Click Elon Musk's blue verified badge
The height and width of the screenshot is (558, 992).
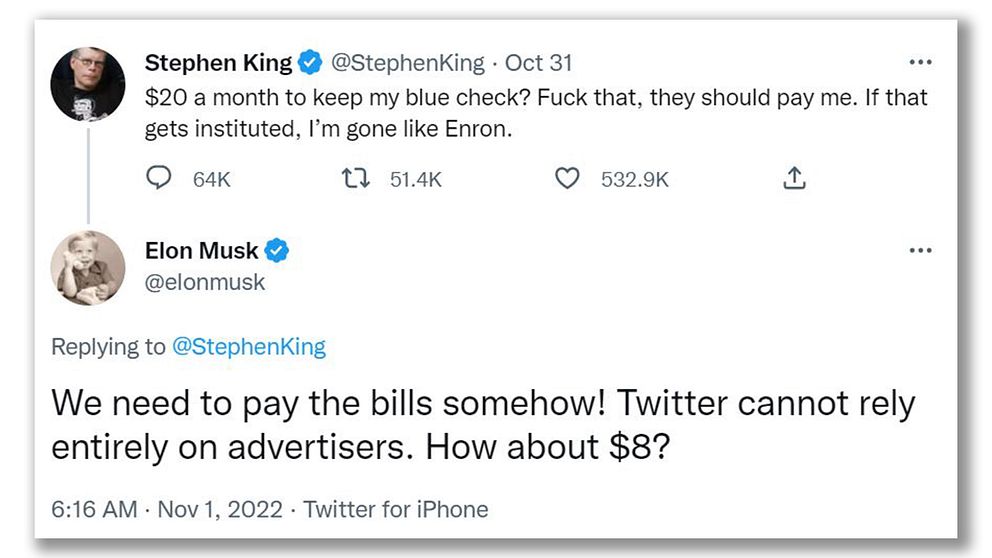277,251
